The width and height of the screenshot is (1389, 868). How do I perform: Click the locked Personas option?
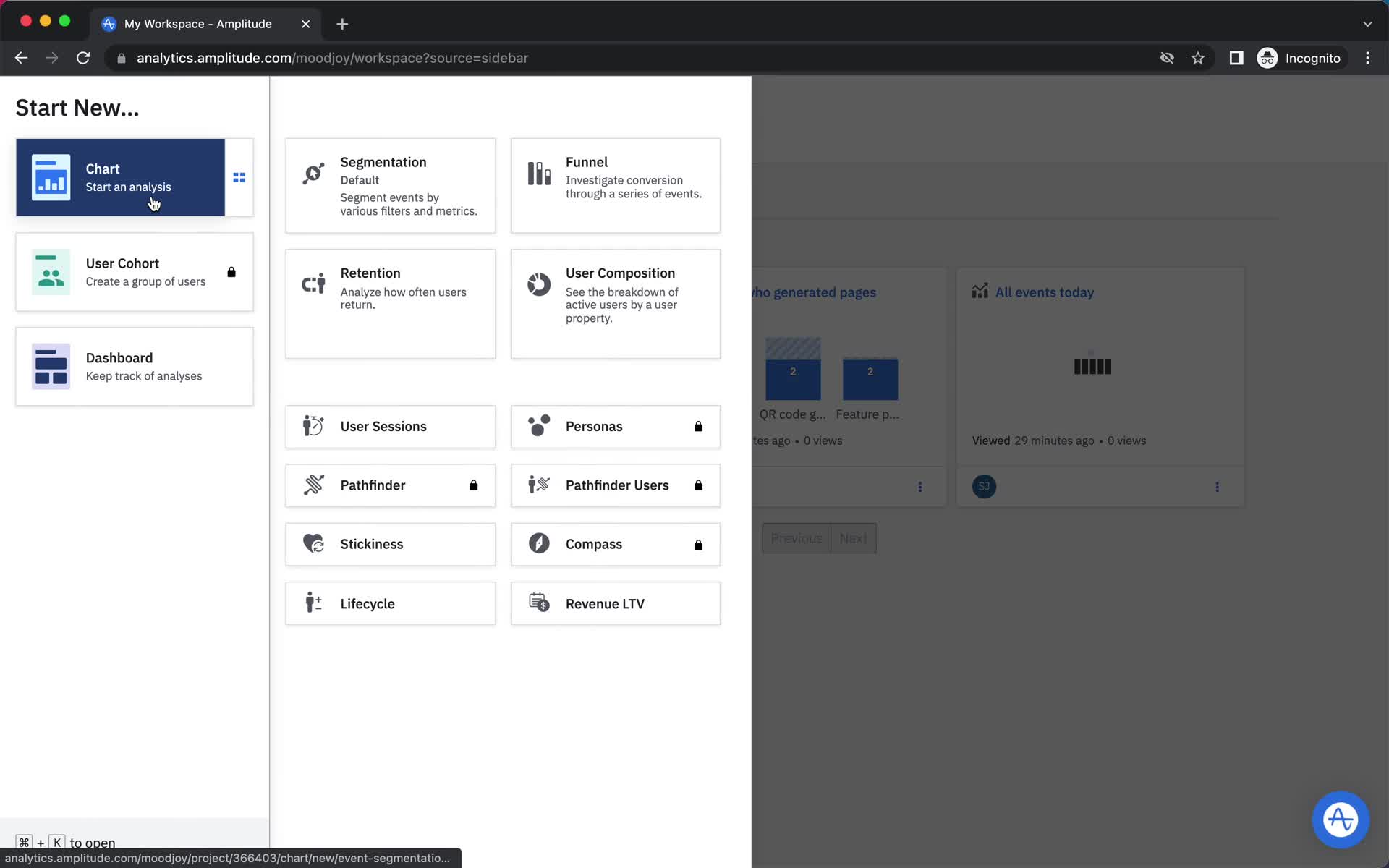pos(615,425)
